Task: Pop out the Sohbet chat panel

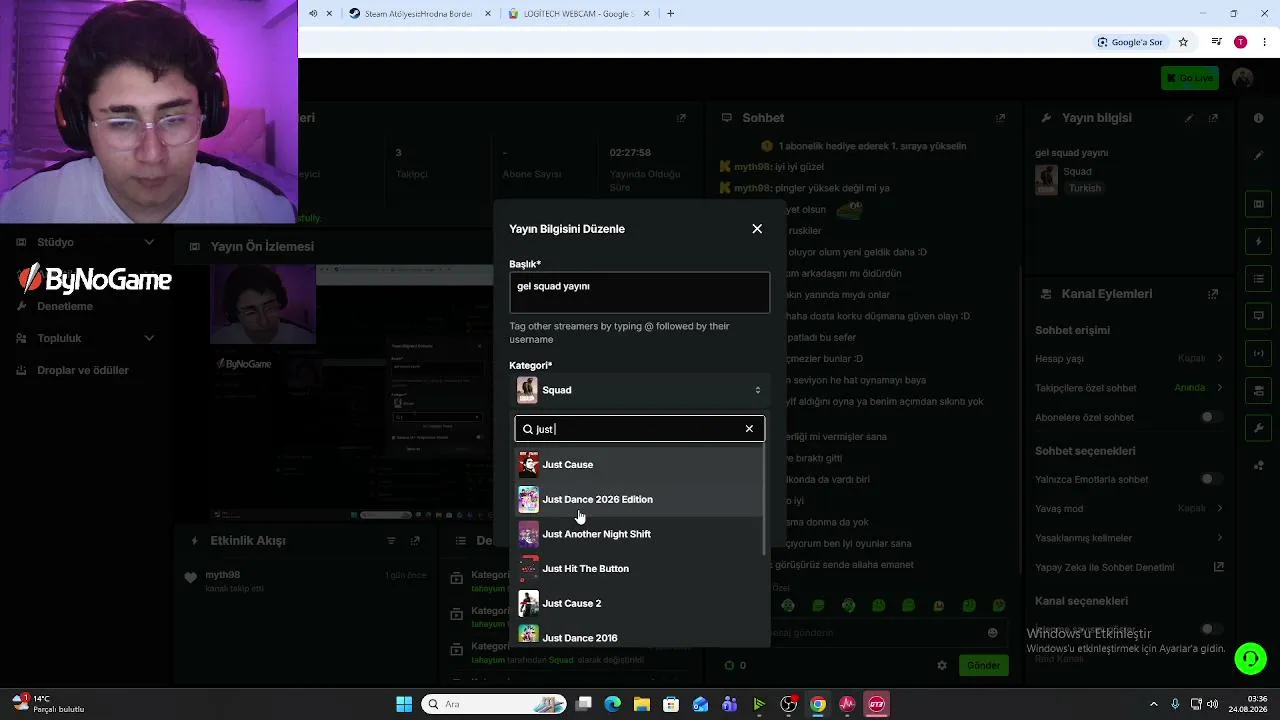Action: click(1000, 118)
